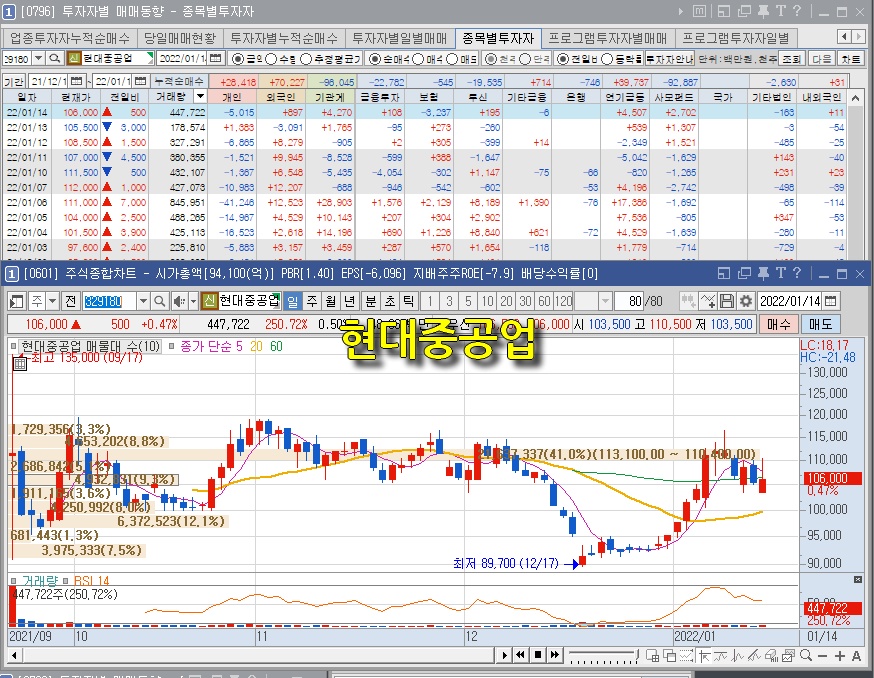Screen dimensions: 874x678
Task: Stop chart playback with square button
Action: point(538,655)
